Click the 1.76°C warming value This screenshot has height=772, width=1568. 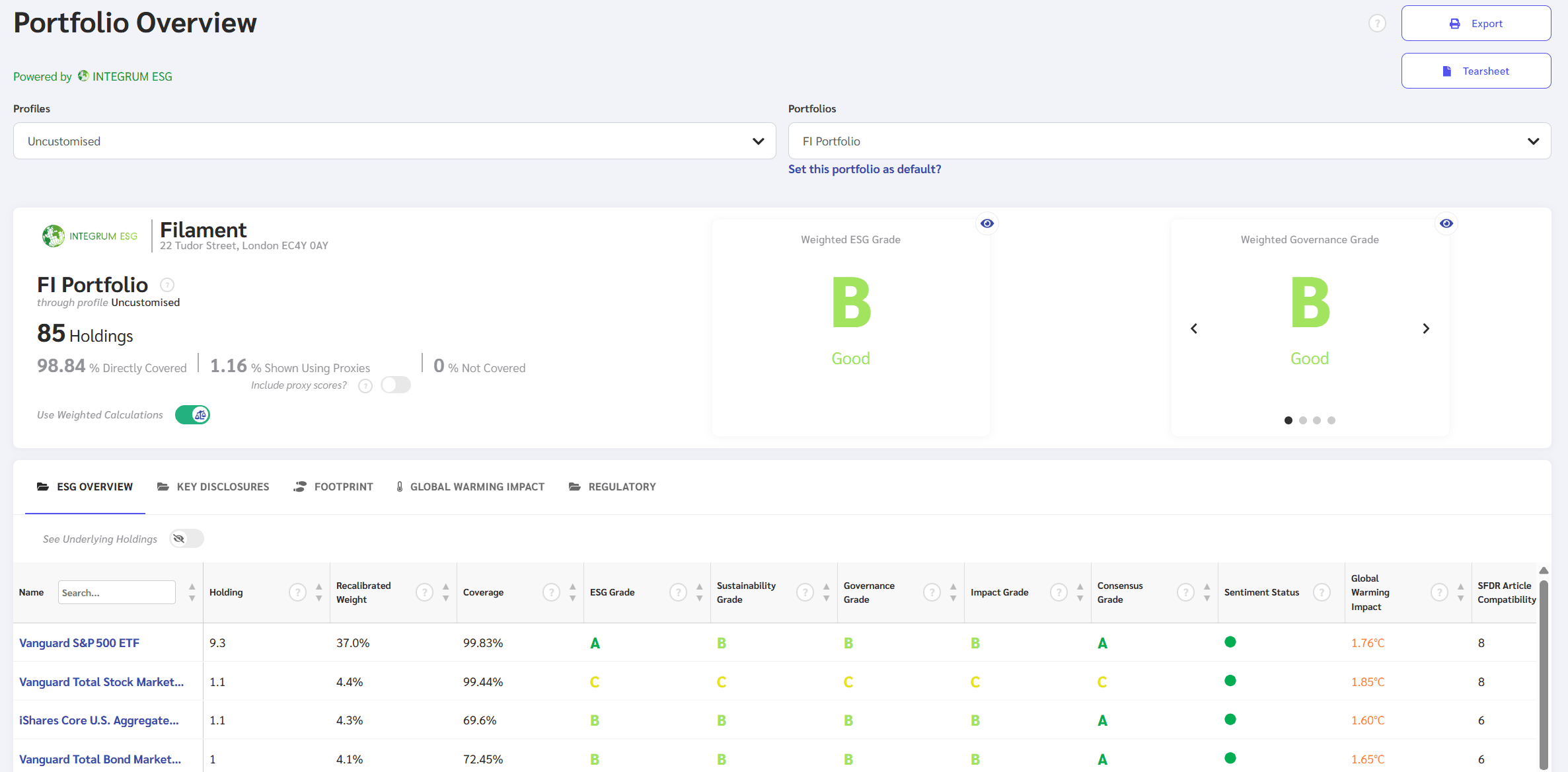pos(1368,643)
